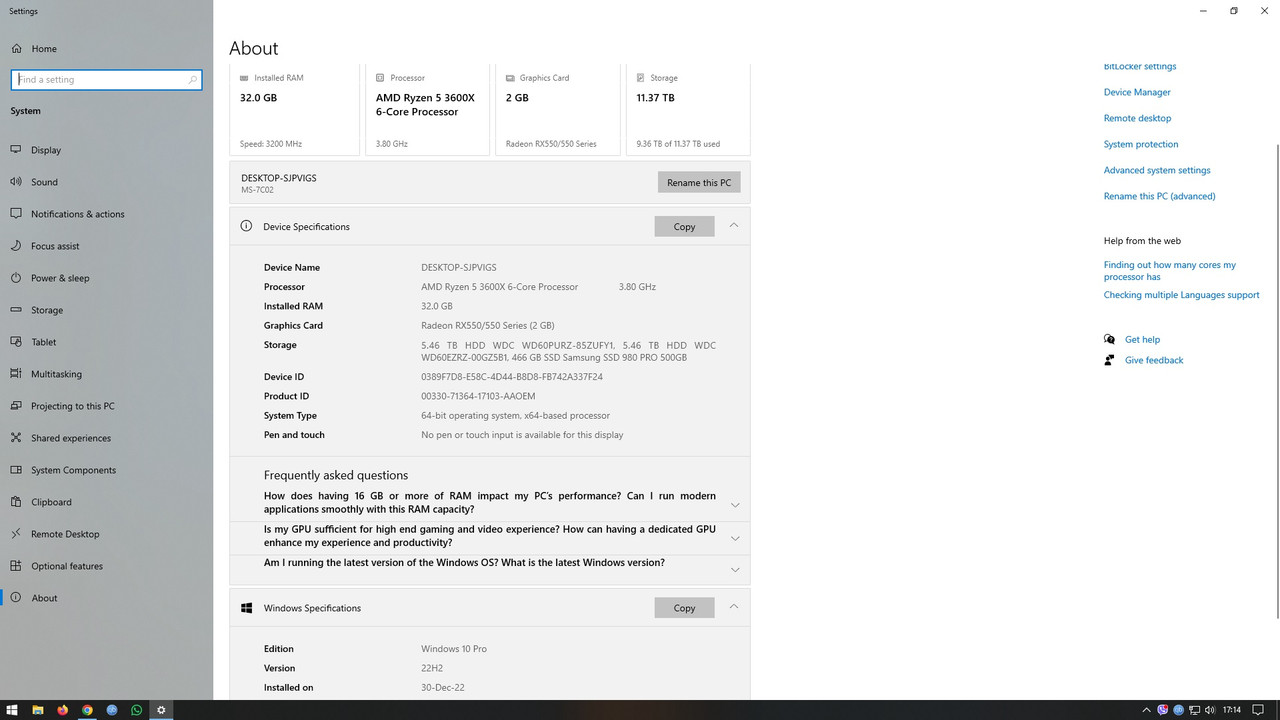Show hidden system tray icons
The height and width of the screenshot is (720, 1280).
[1148, 710]
